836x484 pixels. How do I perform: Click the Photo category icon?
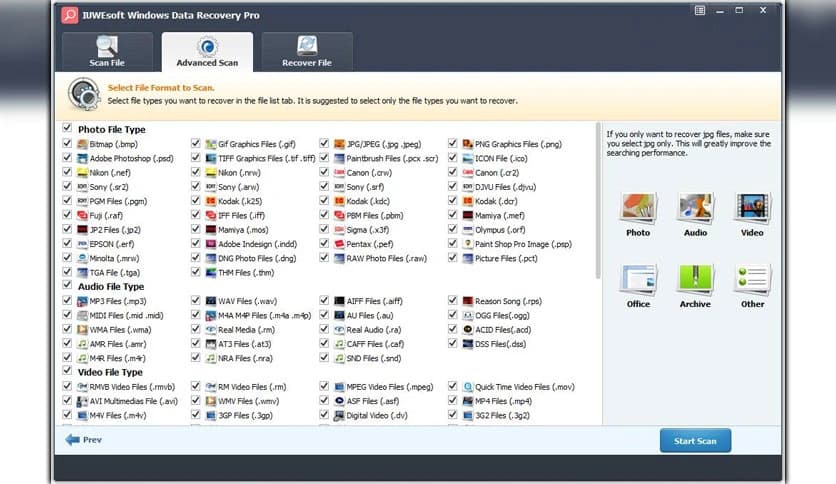[638, 207]
